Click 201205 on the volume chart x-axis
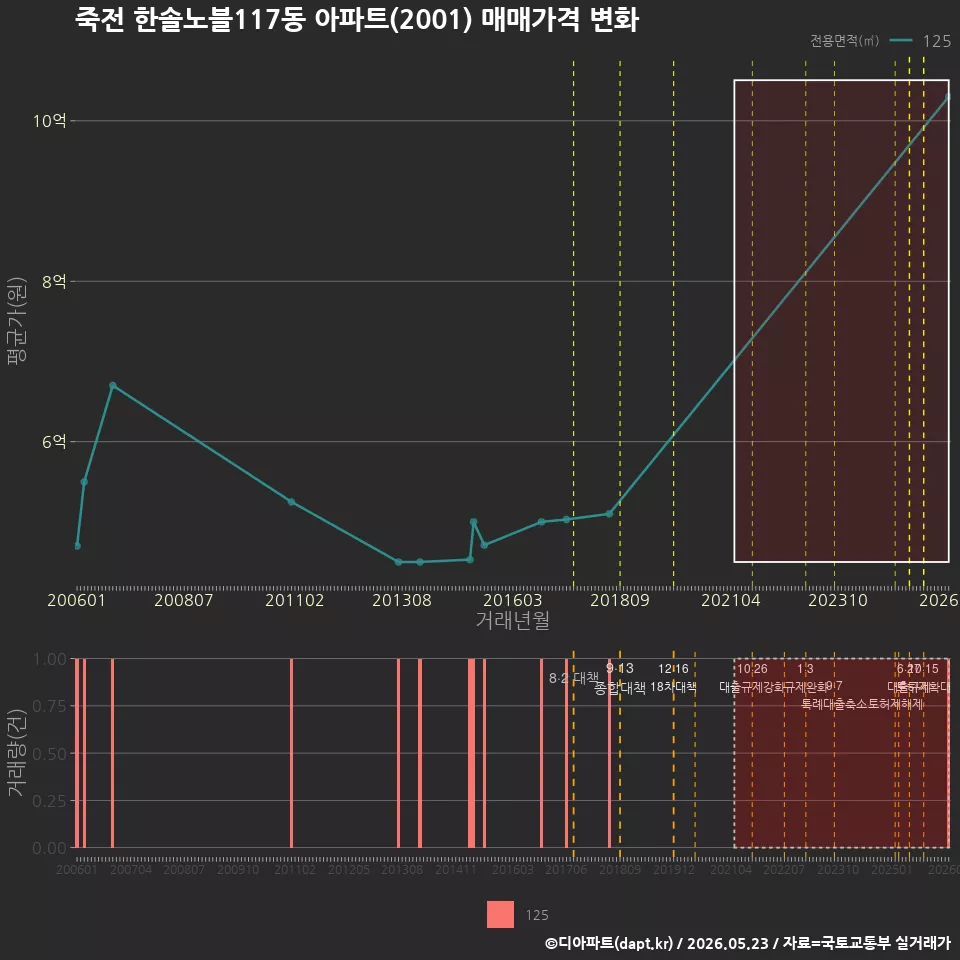Viewport: 960px width, 960px height. [x=348, y=869]
